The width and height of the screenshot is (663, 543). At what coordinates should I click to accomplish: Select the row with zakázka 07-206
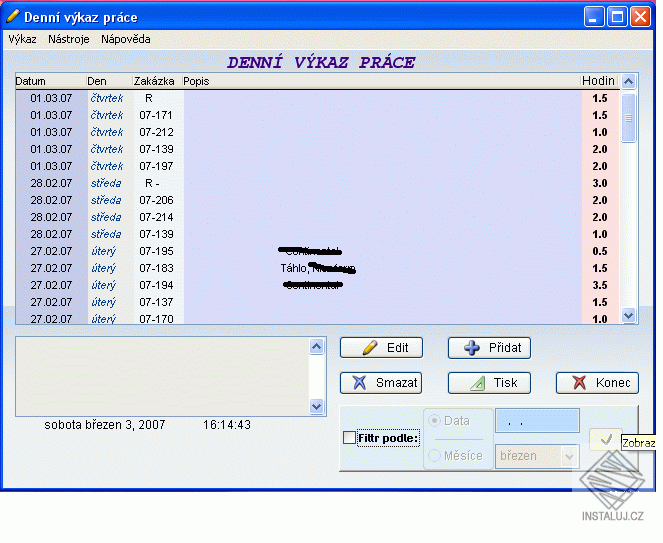click(x=318, y=200)
